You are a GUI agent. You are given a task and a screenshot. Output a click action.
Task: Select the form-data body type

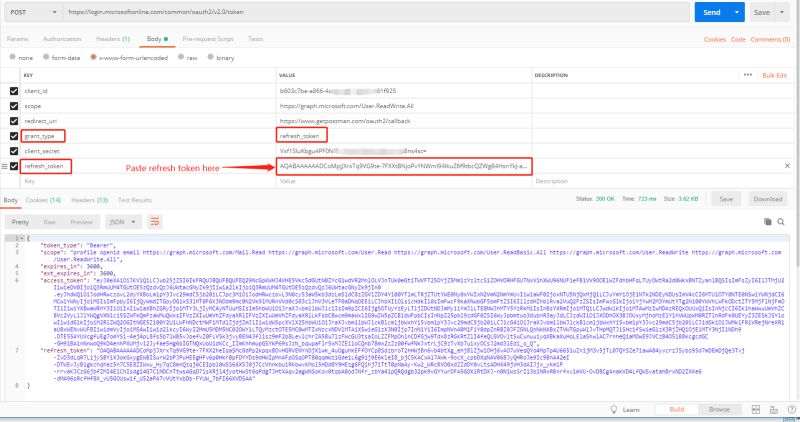46,57
